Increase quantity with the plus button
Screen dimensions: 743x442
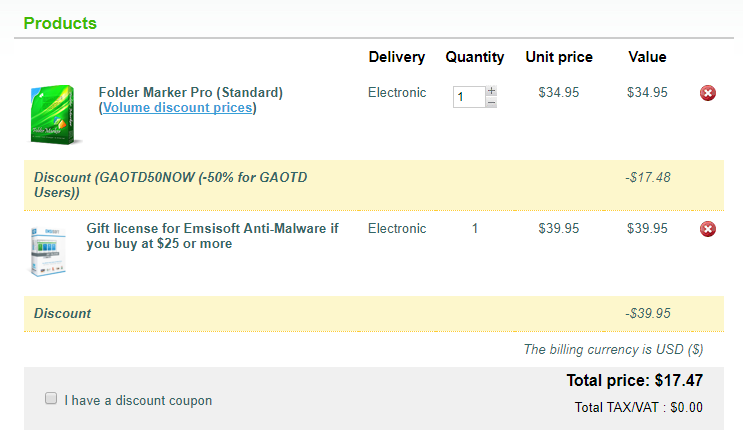click(491, 91)
